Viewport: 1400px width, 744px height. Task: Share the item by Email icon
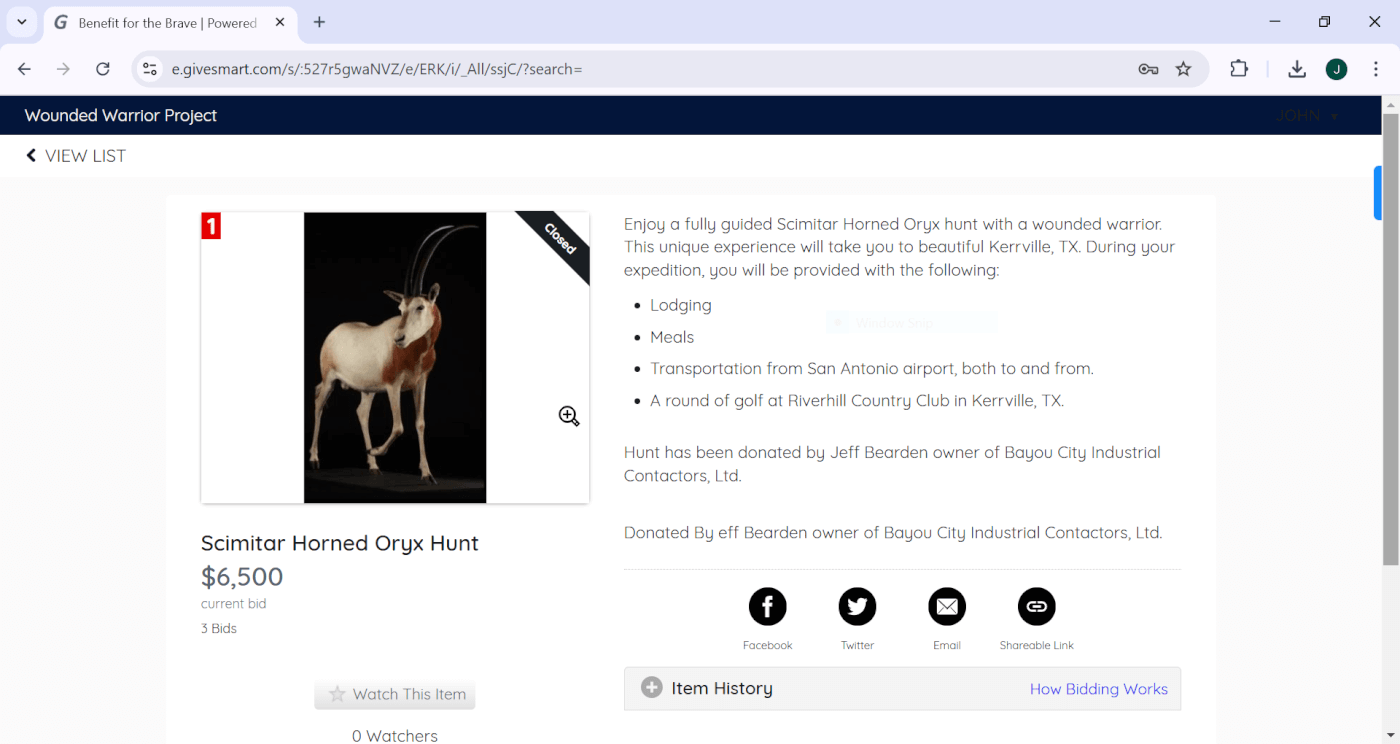(x=946, y=606)
